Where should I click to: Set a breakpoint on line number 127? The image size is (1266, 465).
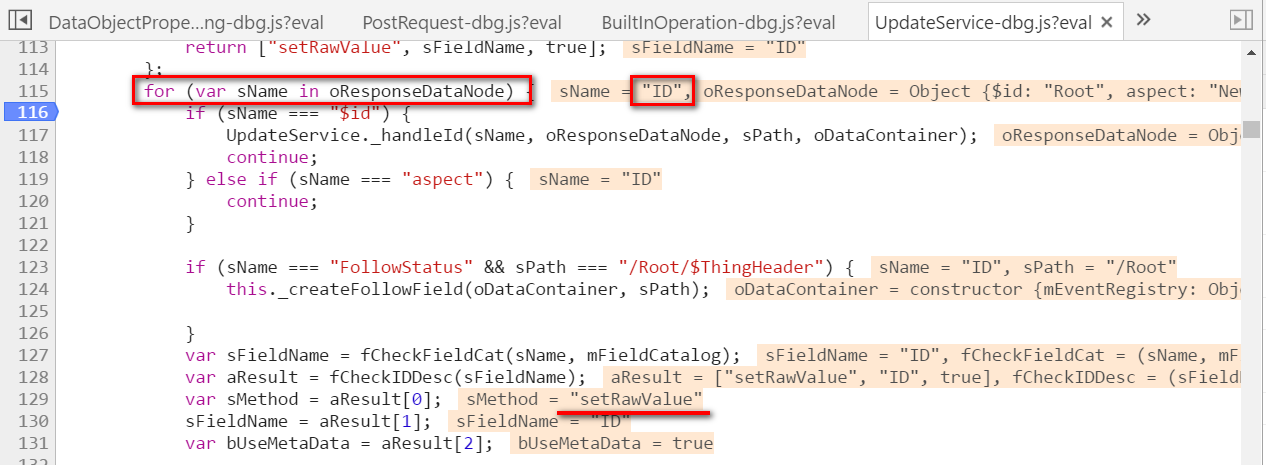[33, 355]
